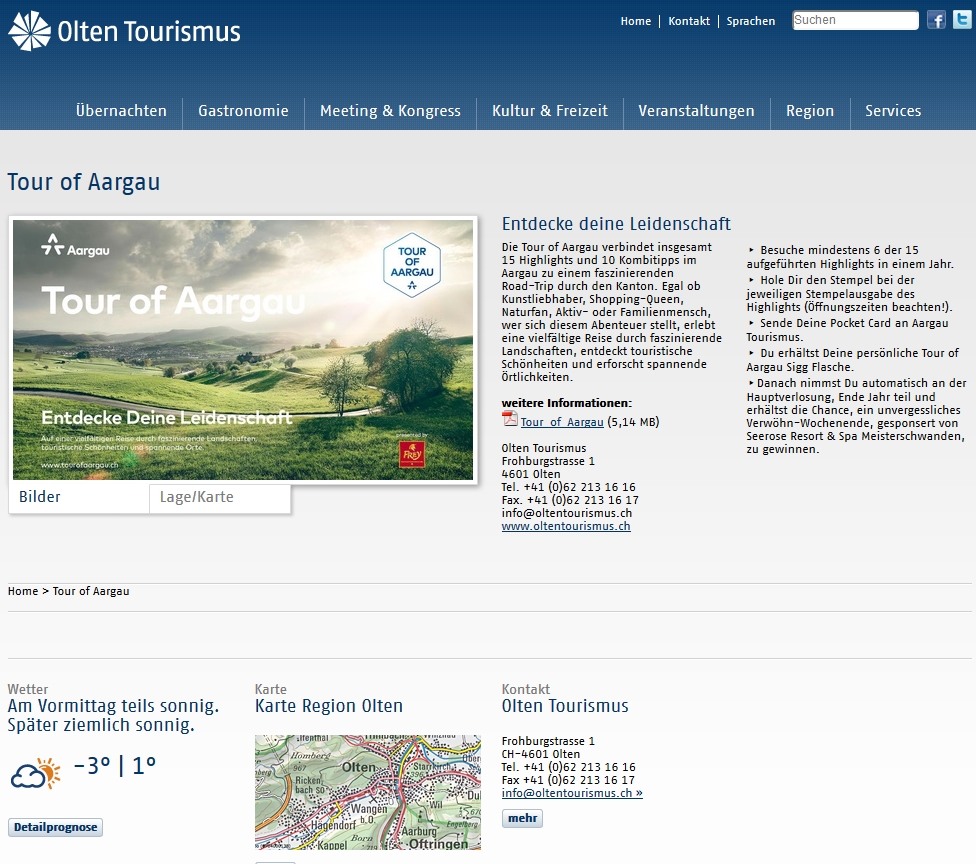Switch to the Lage/Karte tab
This screenshot has height=864, width=976.
click(x=220, y=497)
